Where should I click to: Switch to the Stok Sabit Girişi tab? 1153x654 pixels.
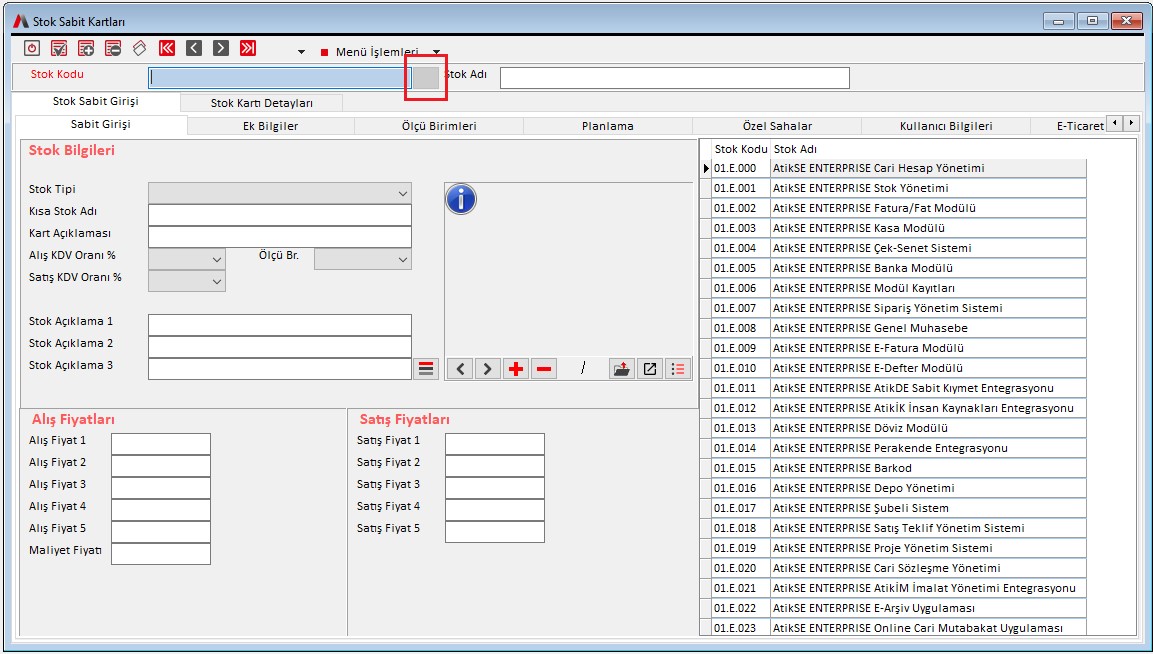(96, 102)
